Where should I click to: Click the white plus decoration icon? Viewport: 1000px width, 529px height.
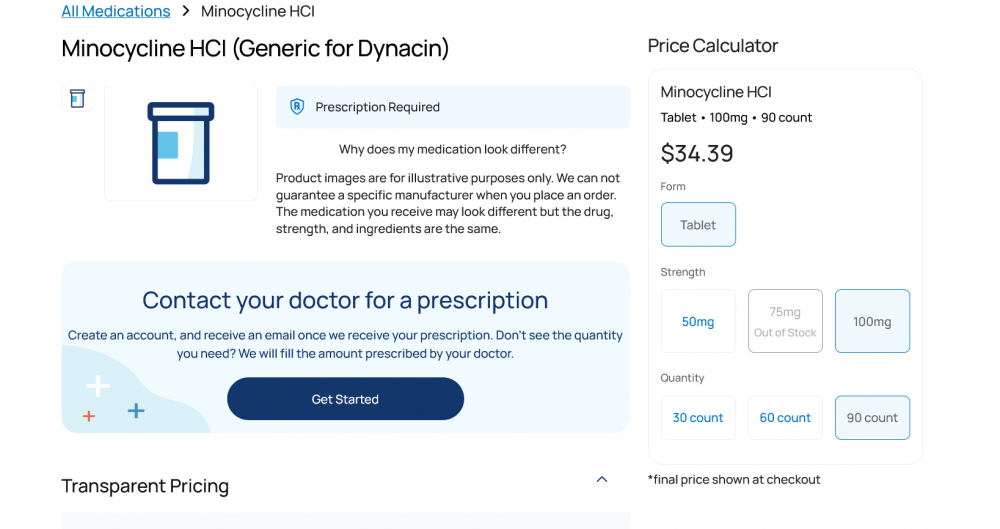(x=98, y=386)
